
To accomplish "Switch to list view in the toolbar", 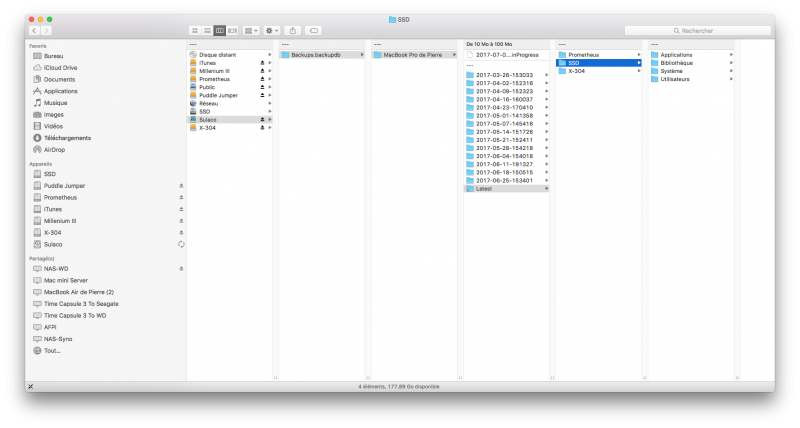I will tap(207, 31).
